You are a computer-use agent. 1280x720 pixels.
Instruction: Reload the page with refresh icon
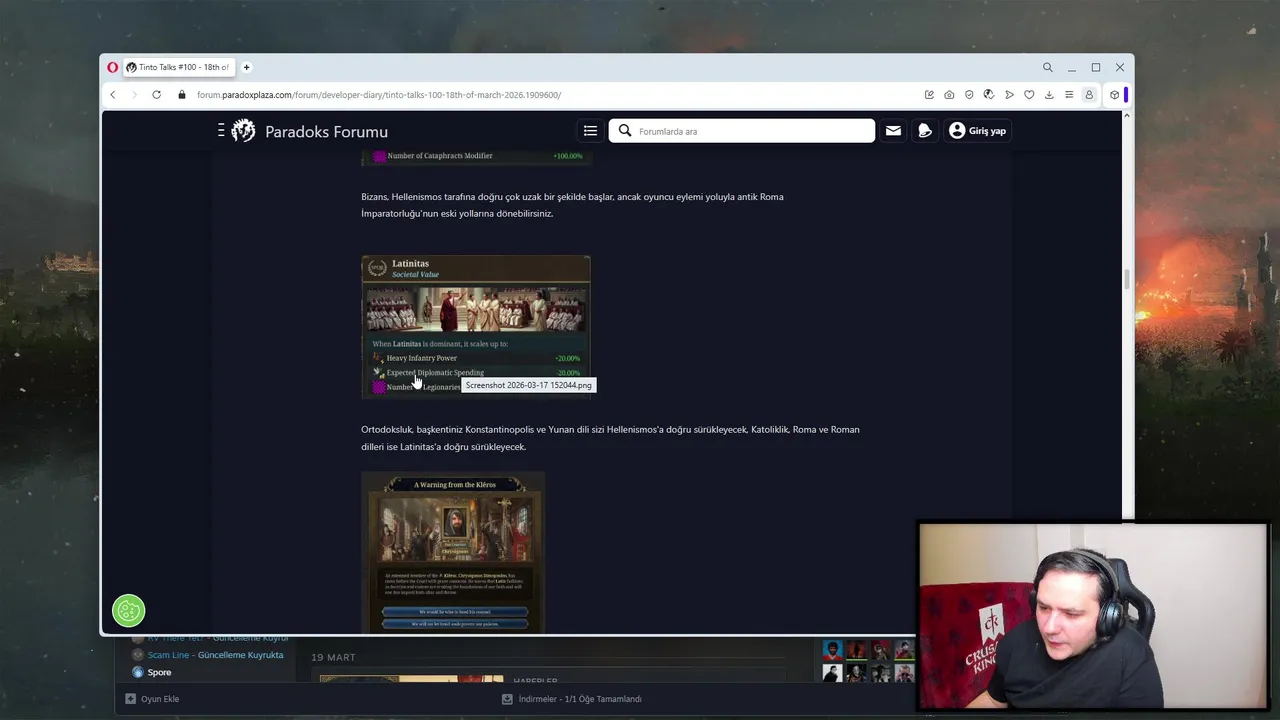[156, 95]
